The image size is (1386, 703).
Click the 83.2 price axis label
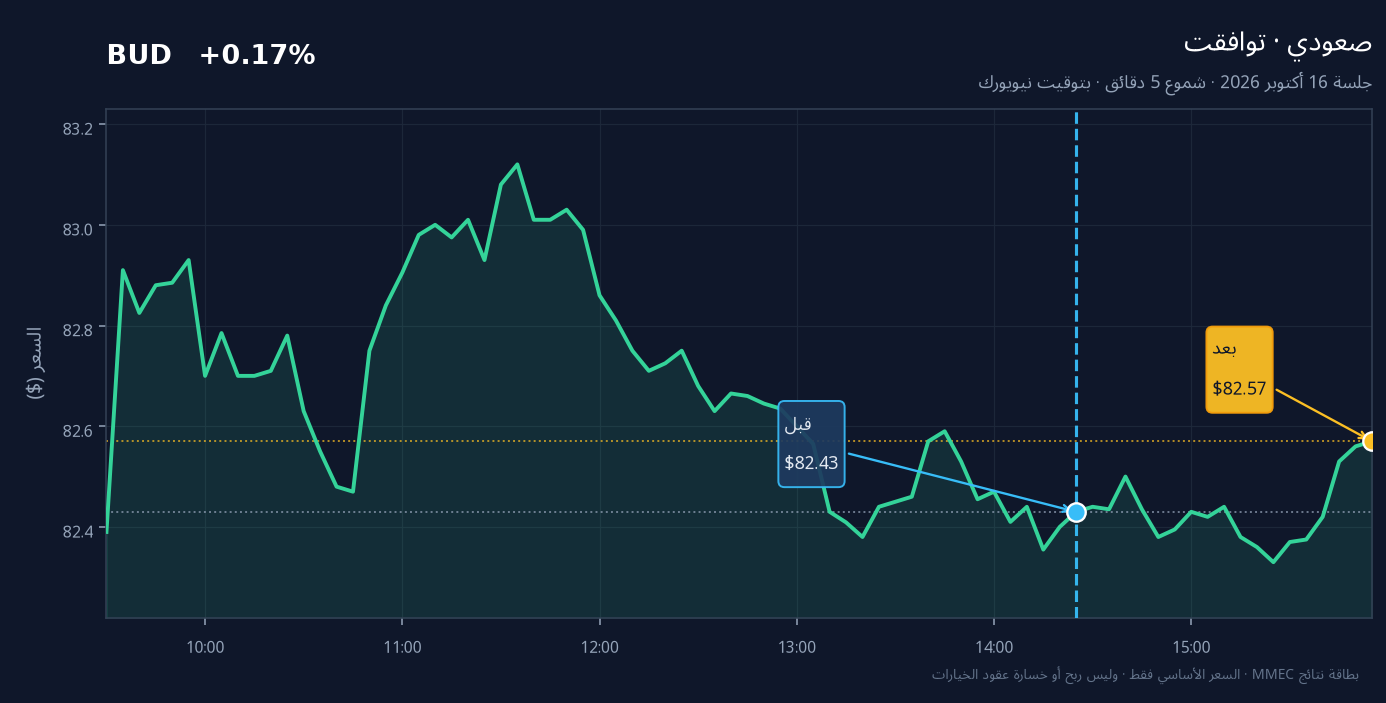pyautogui.click(x=77, y=128)
